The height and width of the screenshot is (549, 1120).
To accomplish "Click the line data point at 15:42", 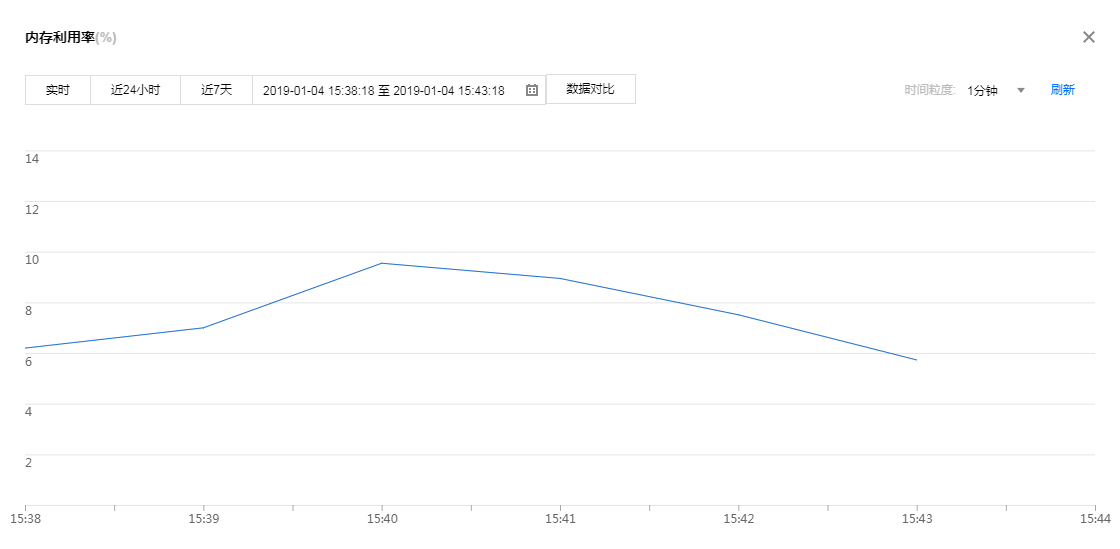I will [738, 315].
